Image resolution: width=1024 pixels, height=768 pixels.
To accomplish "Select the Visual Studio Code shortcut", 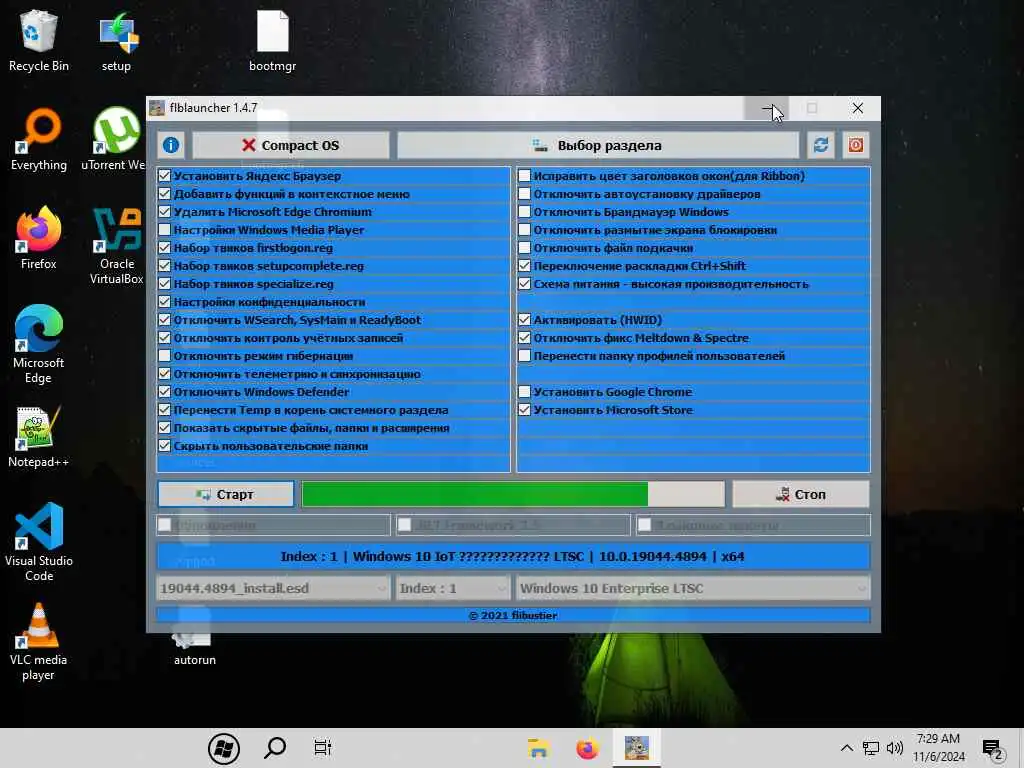I will (x=39, y=542).
